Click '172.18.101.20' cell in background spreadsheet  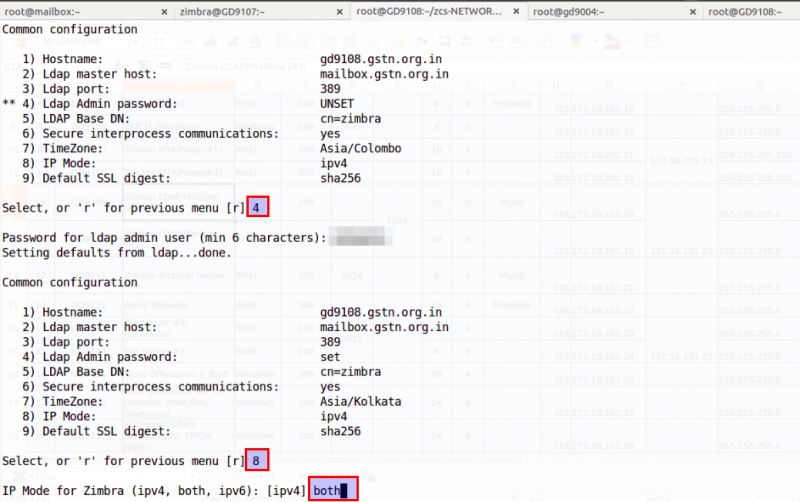(681, 251)
